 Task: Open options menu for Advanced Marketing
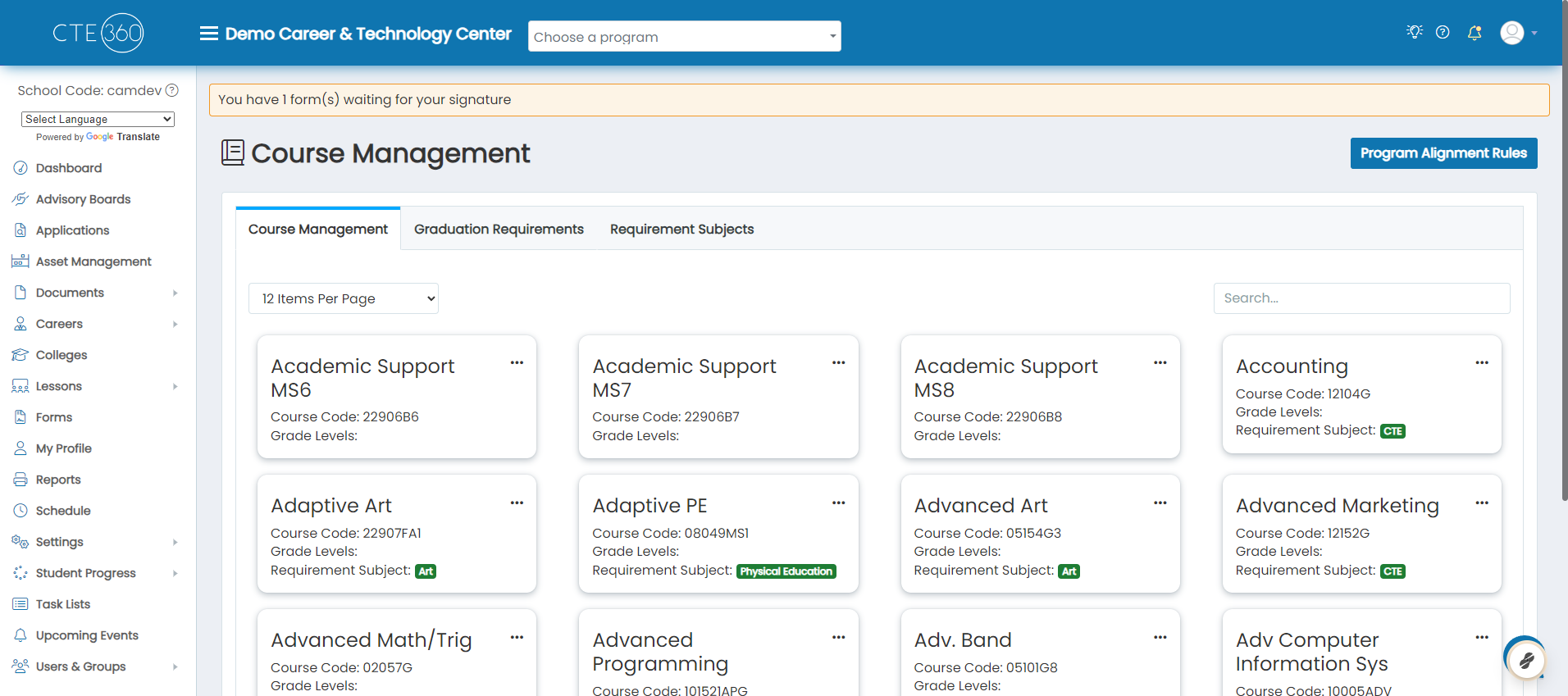pos(1482,503)
